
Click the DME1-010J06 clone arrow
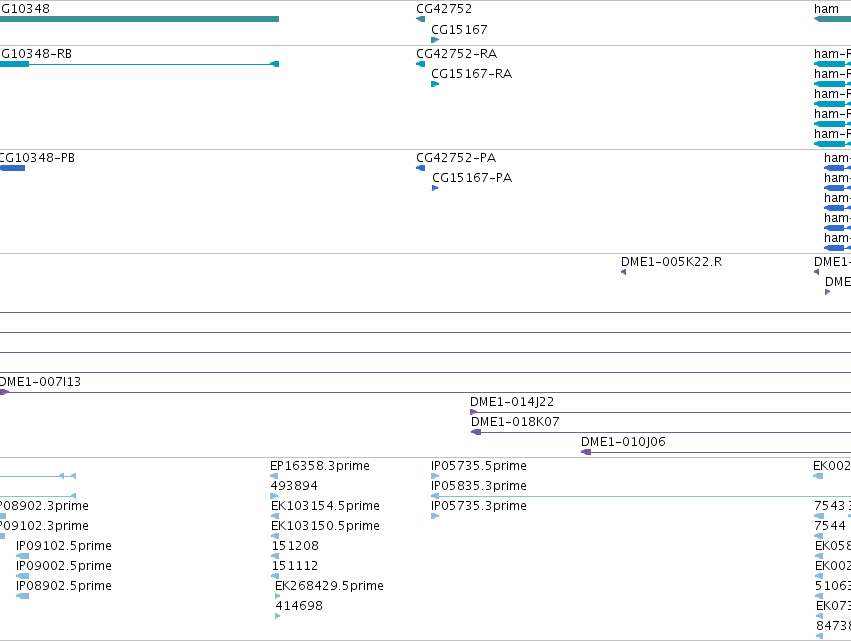pos(586,452)
